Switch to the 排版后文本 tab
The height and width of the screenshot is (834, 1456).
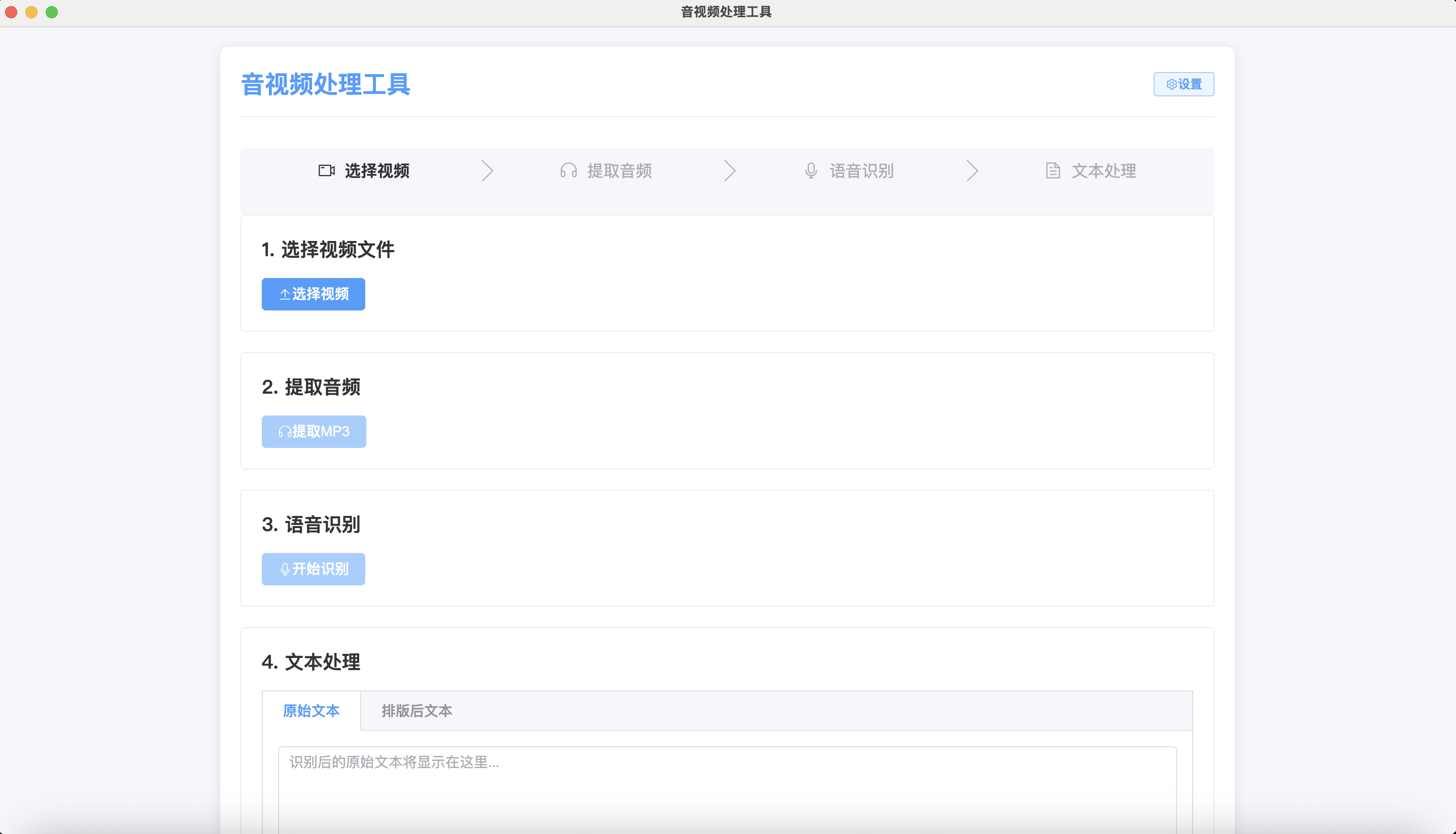417,711
